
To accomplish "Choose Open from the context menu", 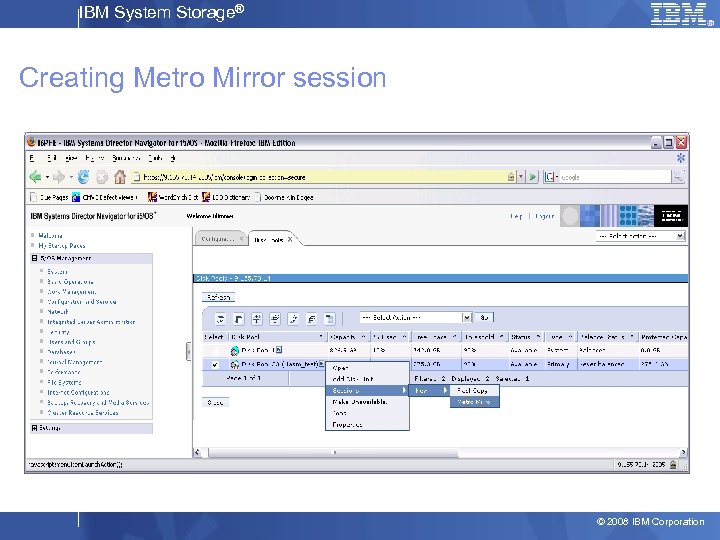I will [367, 368].
